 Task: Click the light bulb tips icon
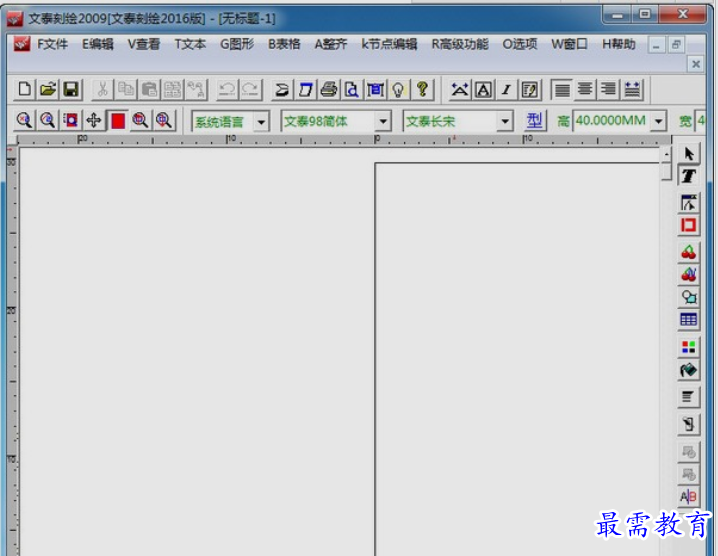(398, 89)
